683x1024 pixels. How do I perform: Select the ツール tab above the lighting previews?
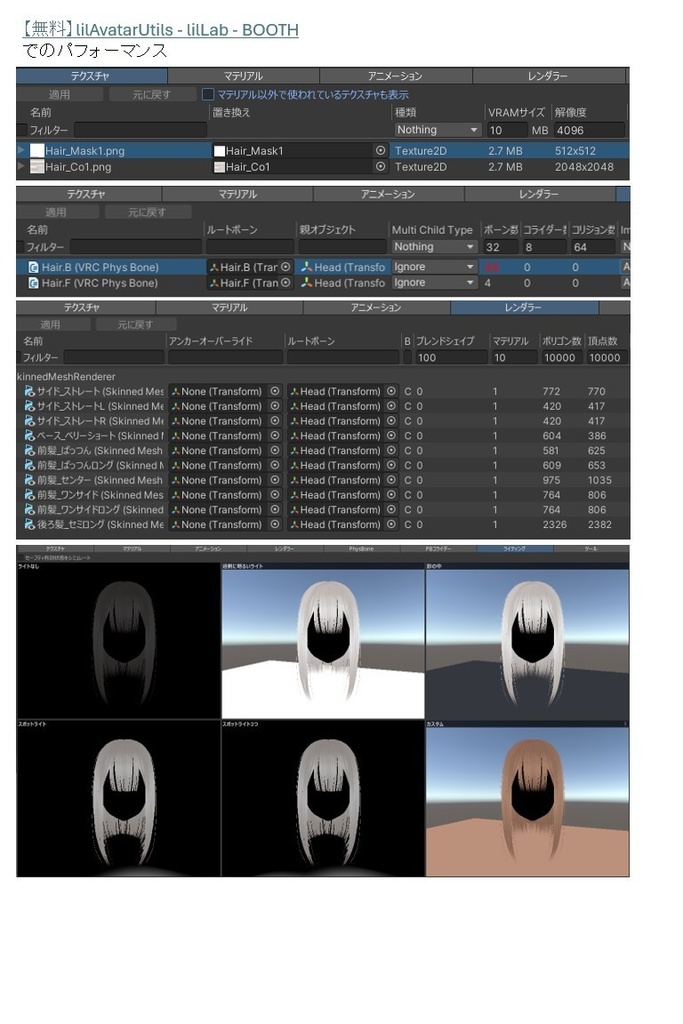(591, 549)
